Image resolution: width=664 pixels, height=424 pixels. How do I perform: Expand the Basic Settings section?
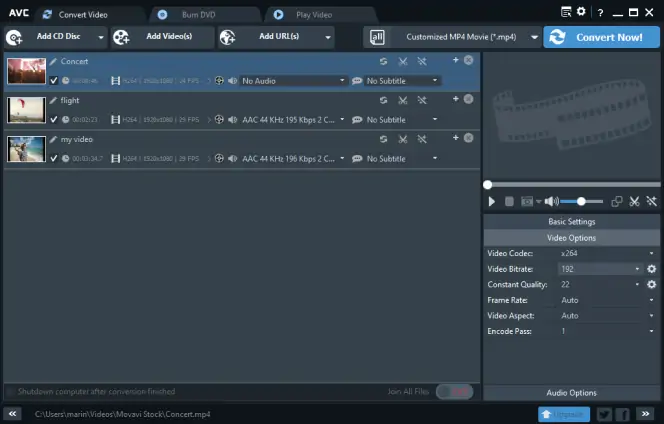[572, 222]
